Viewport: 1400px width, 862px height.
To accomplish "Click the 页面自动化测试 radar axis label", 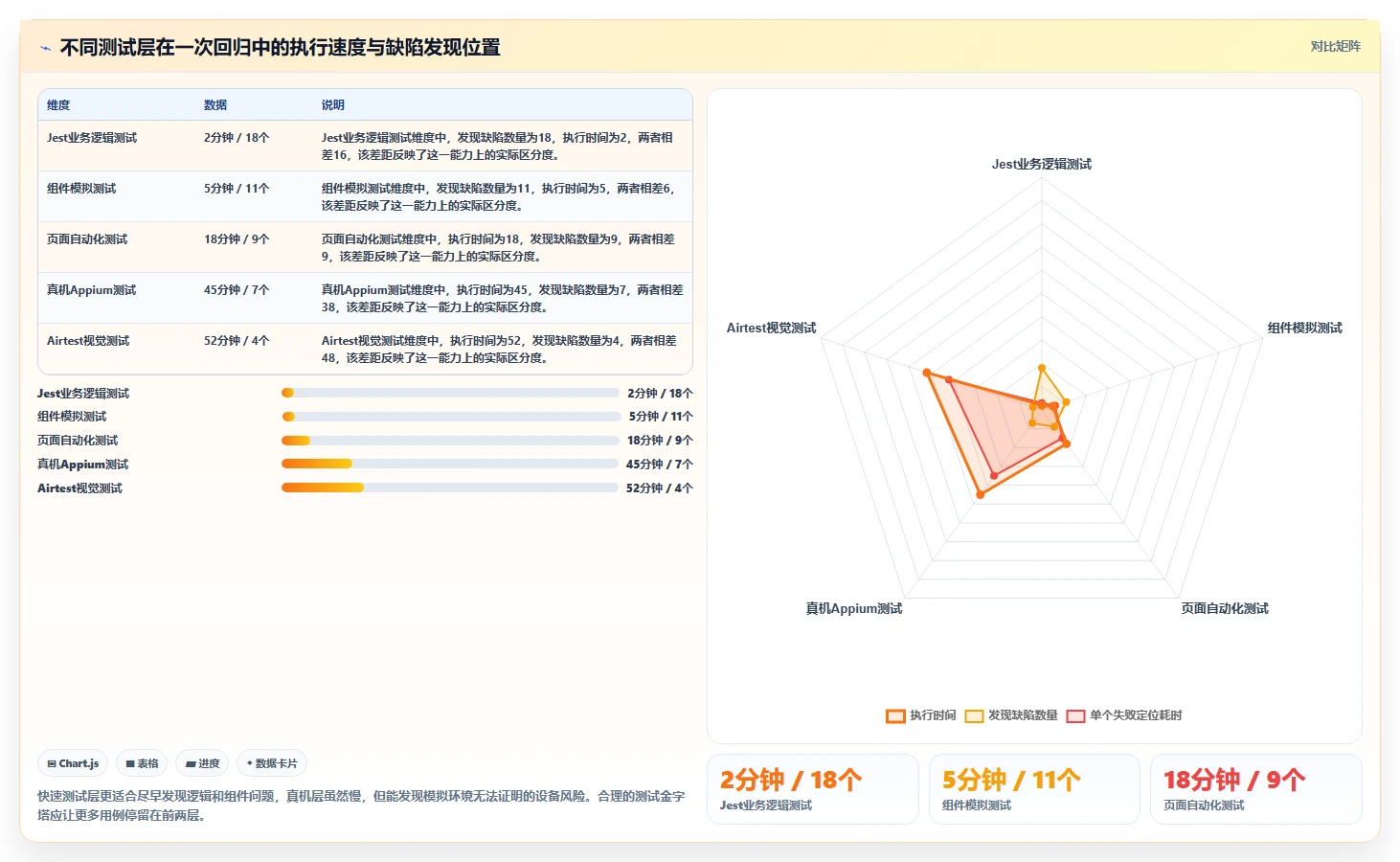I will [x=1225, y=609].
